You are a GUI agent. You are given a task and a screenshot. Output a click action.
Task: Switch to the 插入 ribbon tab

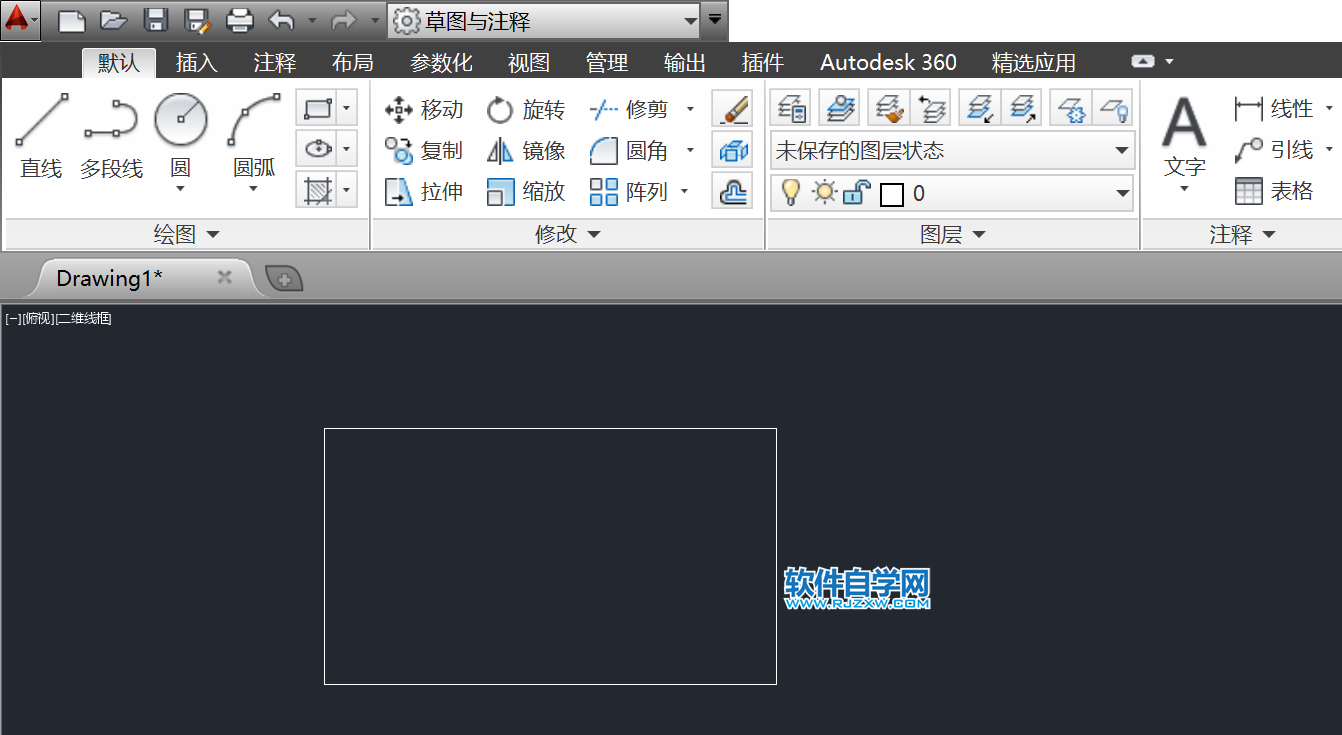click(196, 63)
